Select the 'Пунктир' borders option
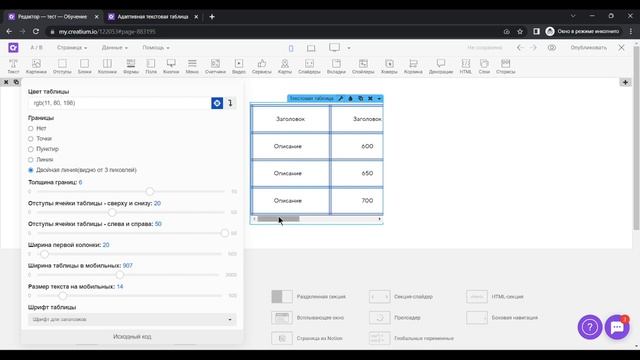 tap(31, 149)
